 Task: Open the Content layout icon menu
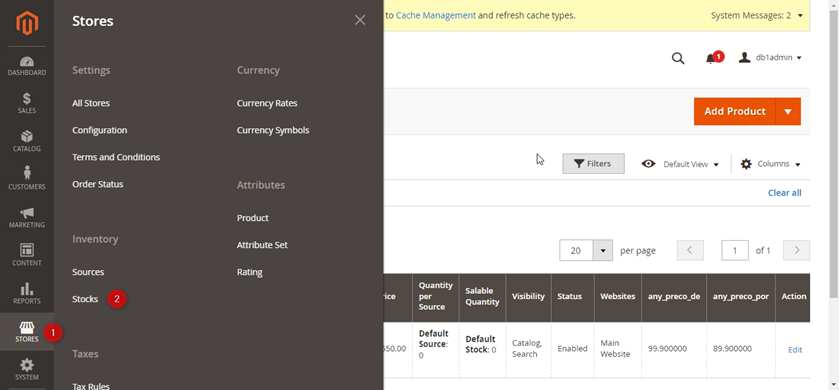point(27,255)
